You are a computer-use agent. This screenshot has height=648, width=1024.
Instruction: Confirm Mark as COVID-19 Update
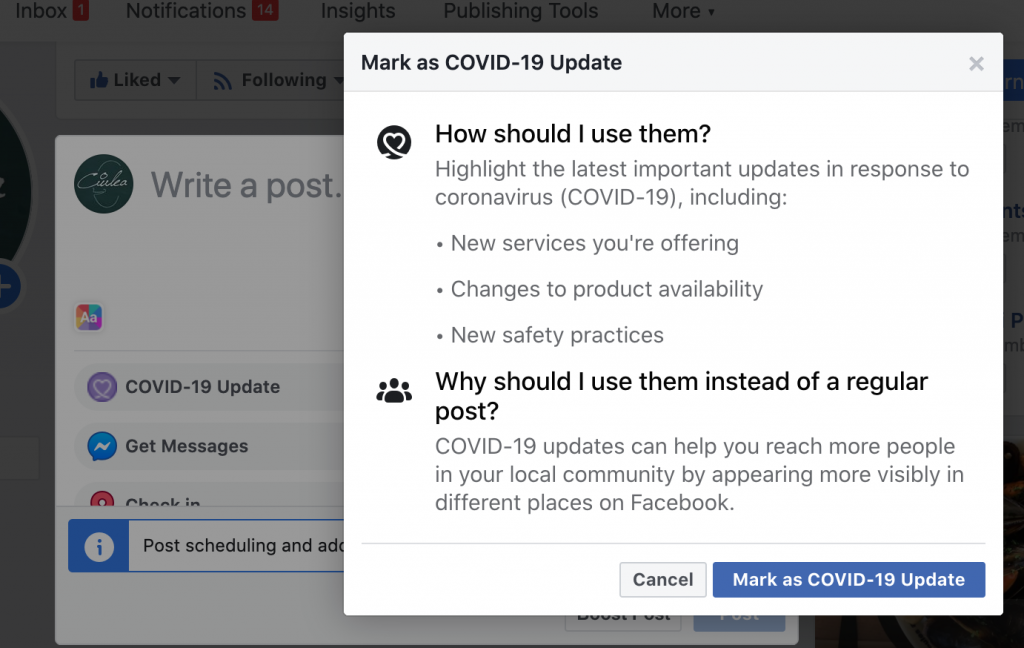click(x=848, y=579)
